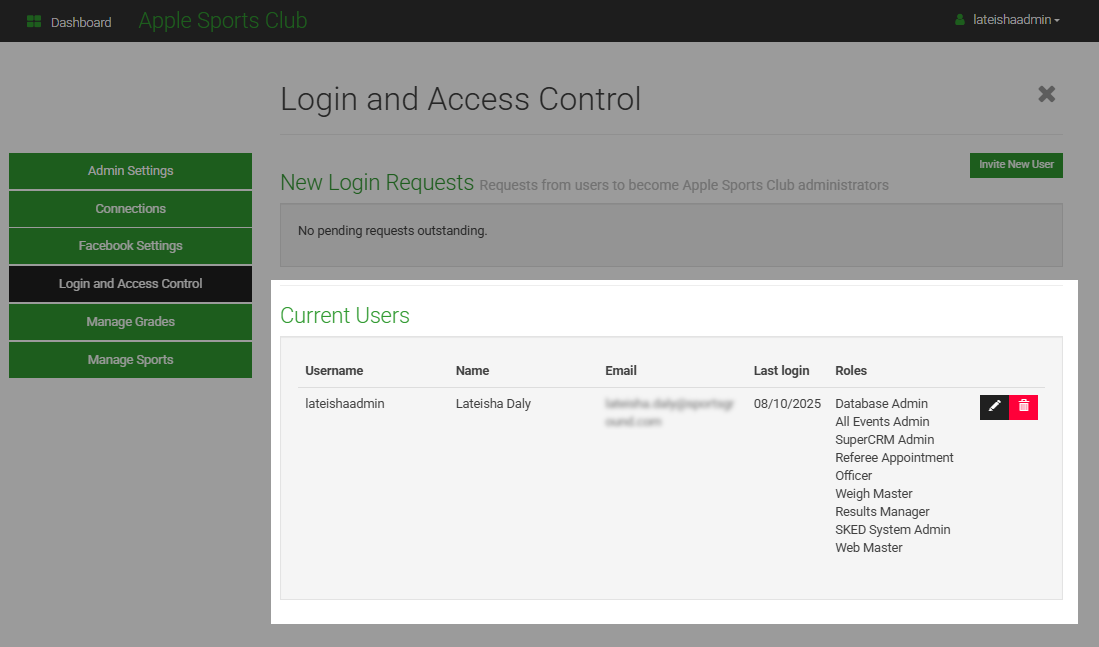Open Facebook Settings in the sidebar

coord(130,246)
